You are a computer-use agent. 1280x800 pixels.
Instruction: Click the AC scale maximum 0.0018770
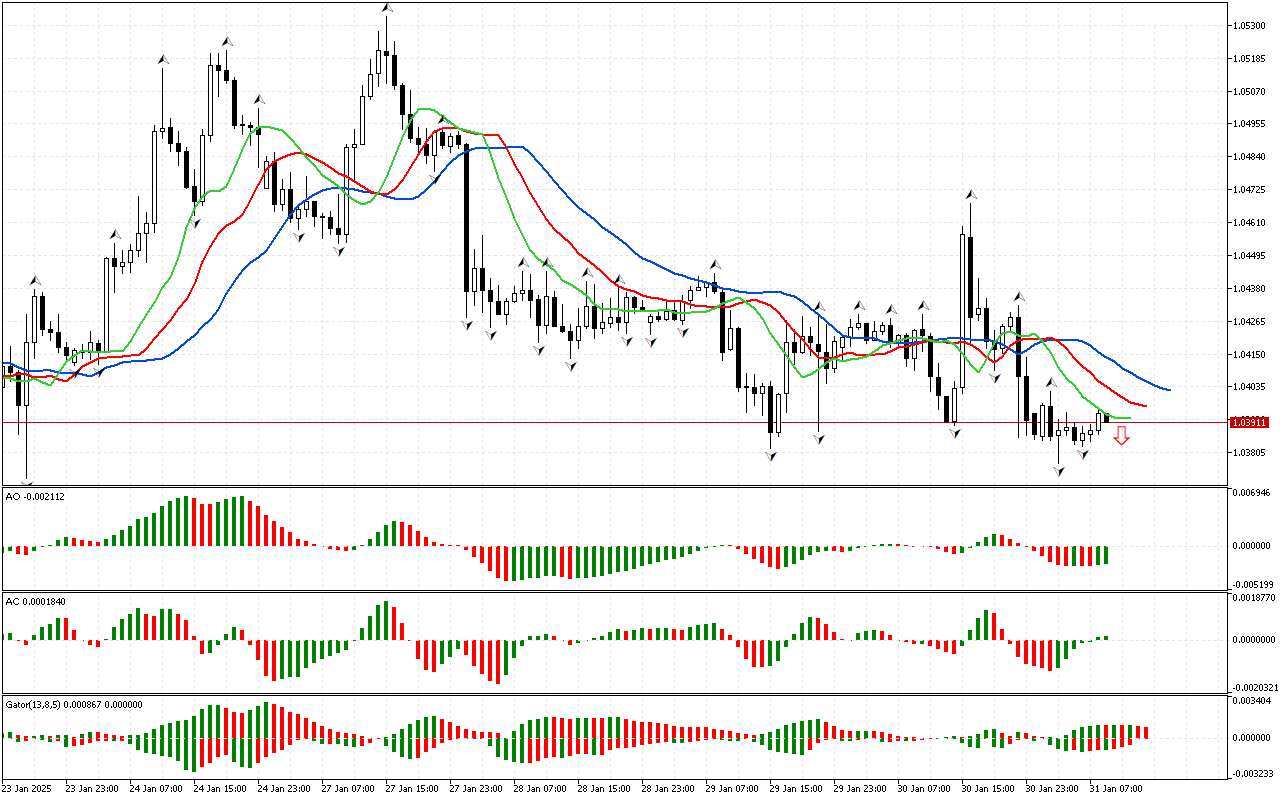click(1255, 598)
